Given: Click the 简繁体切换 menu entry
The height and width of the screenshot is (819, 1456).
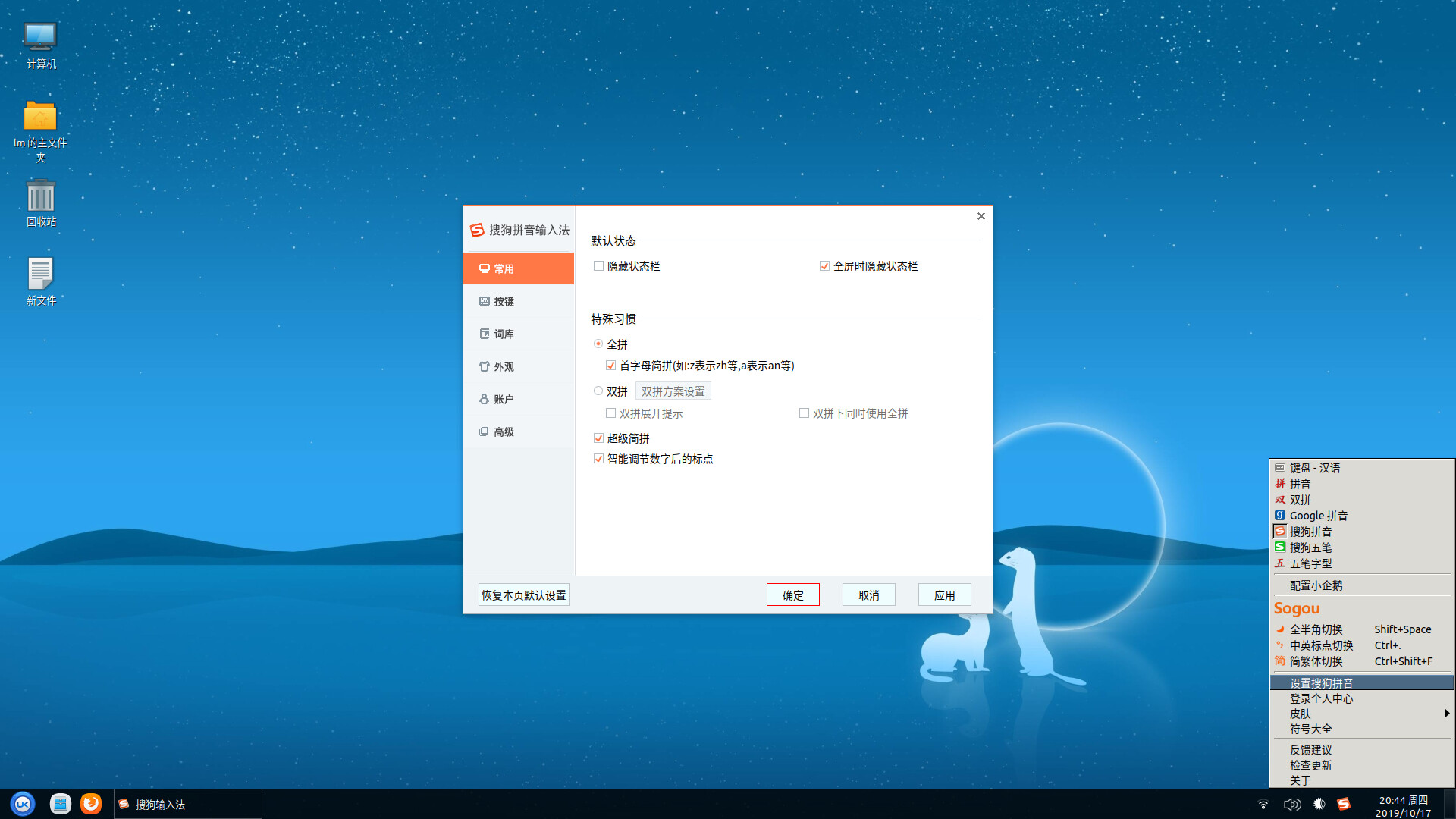Looking at the screenshot, I should pos(1316,661).
